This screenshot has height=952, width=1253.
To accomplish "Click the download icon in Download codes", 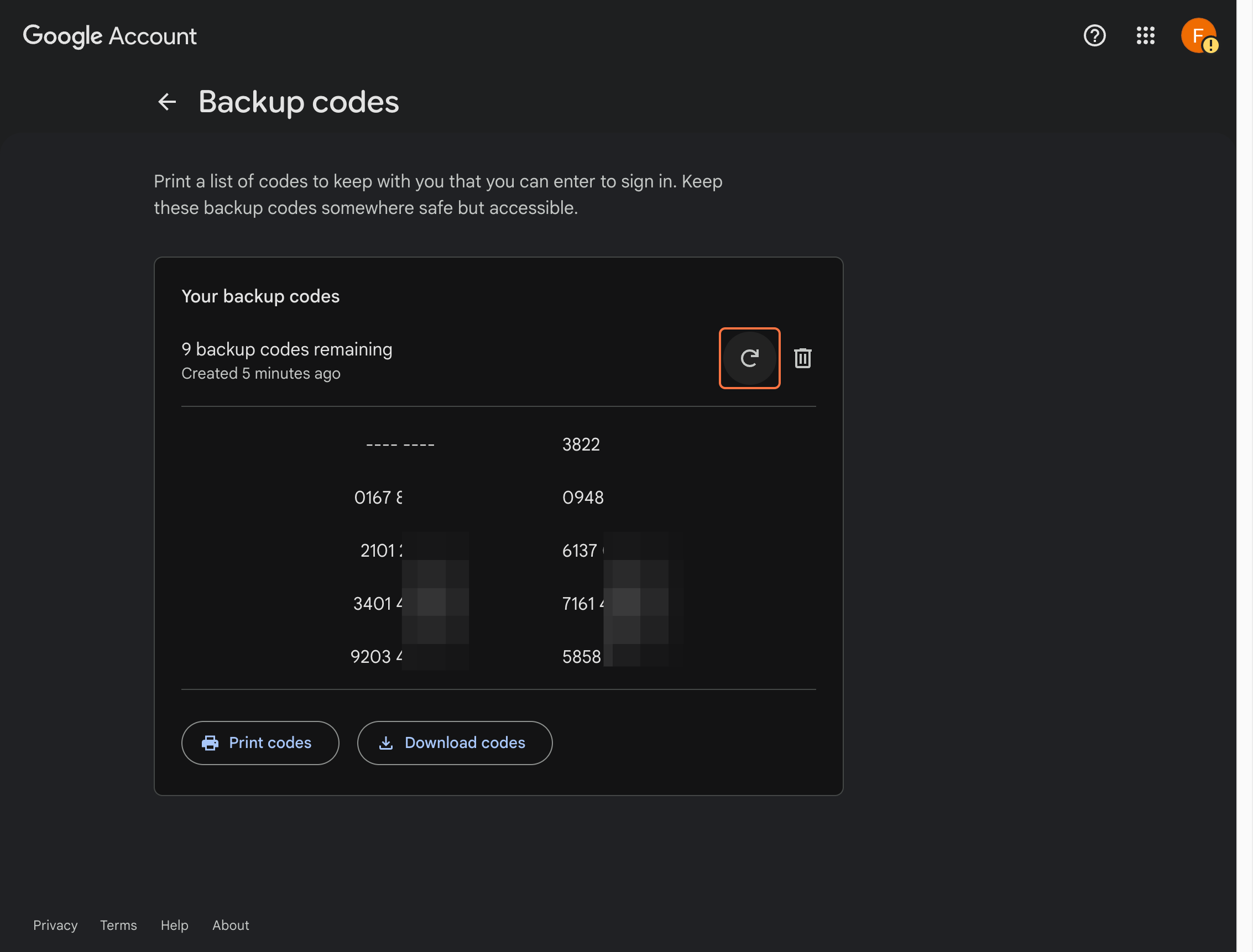I will 386,742.
